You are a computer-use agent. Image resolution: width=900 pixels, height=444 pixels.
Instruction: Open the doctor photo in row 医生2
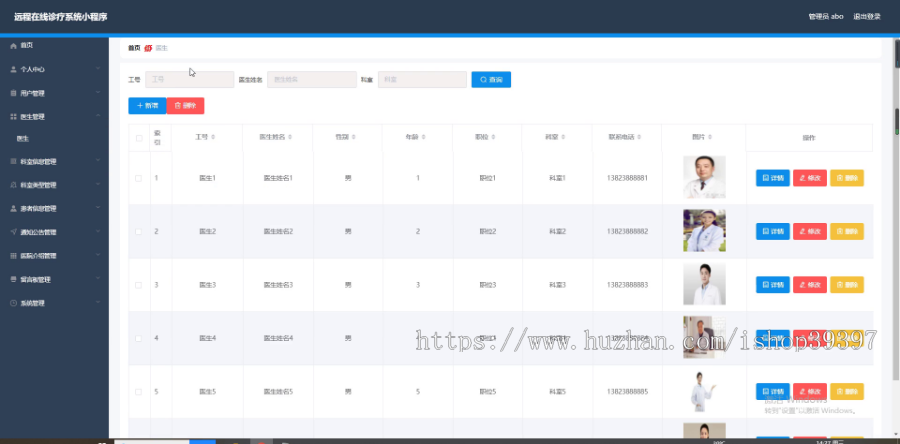704,231
